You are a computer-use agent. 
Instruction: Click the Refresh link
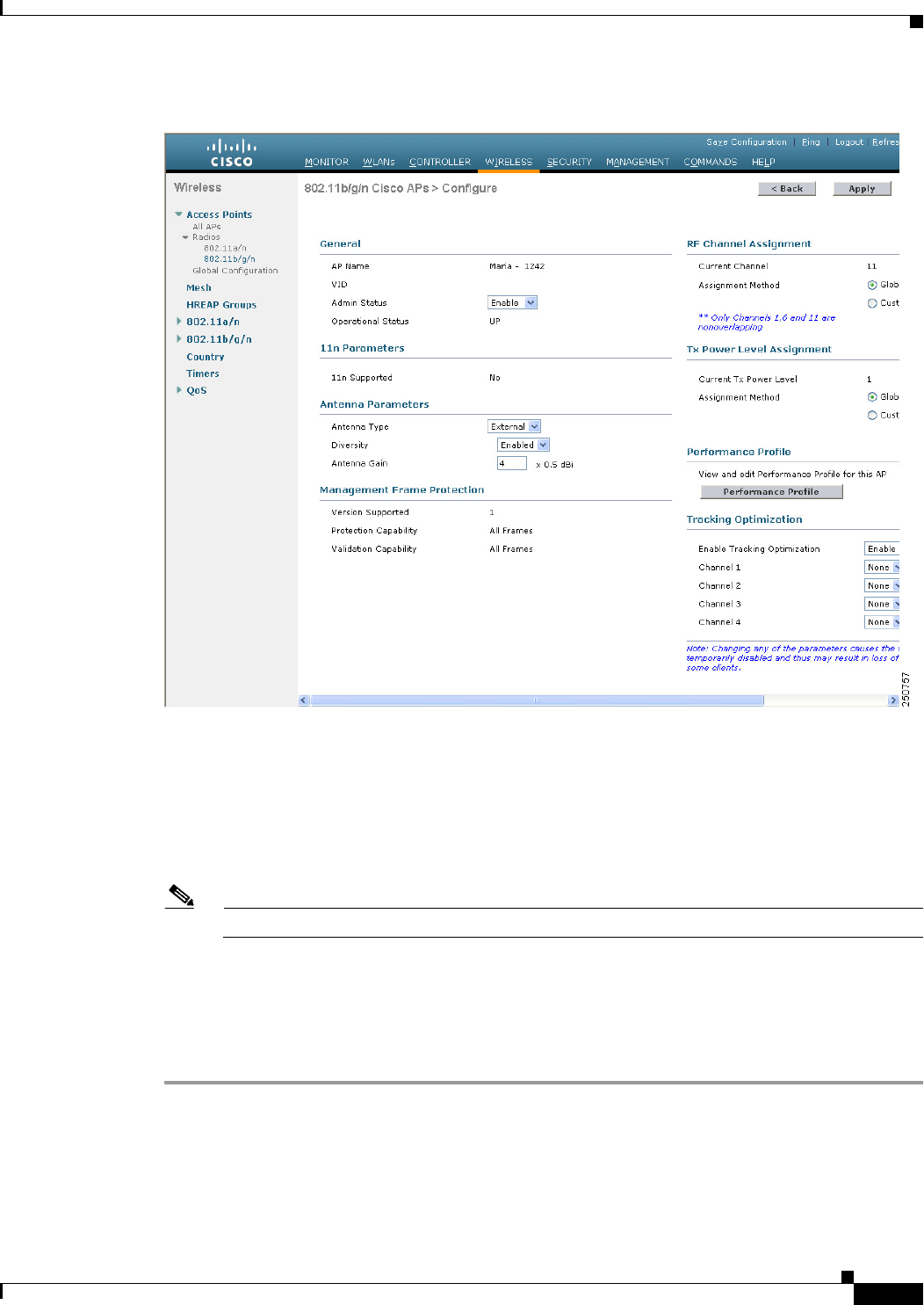pos(885,142)
